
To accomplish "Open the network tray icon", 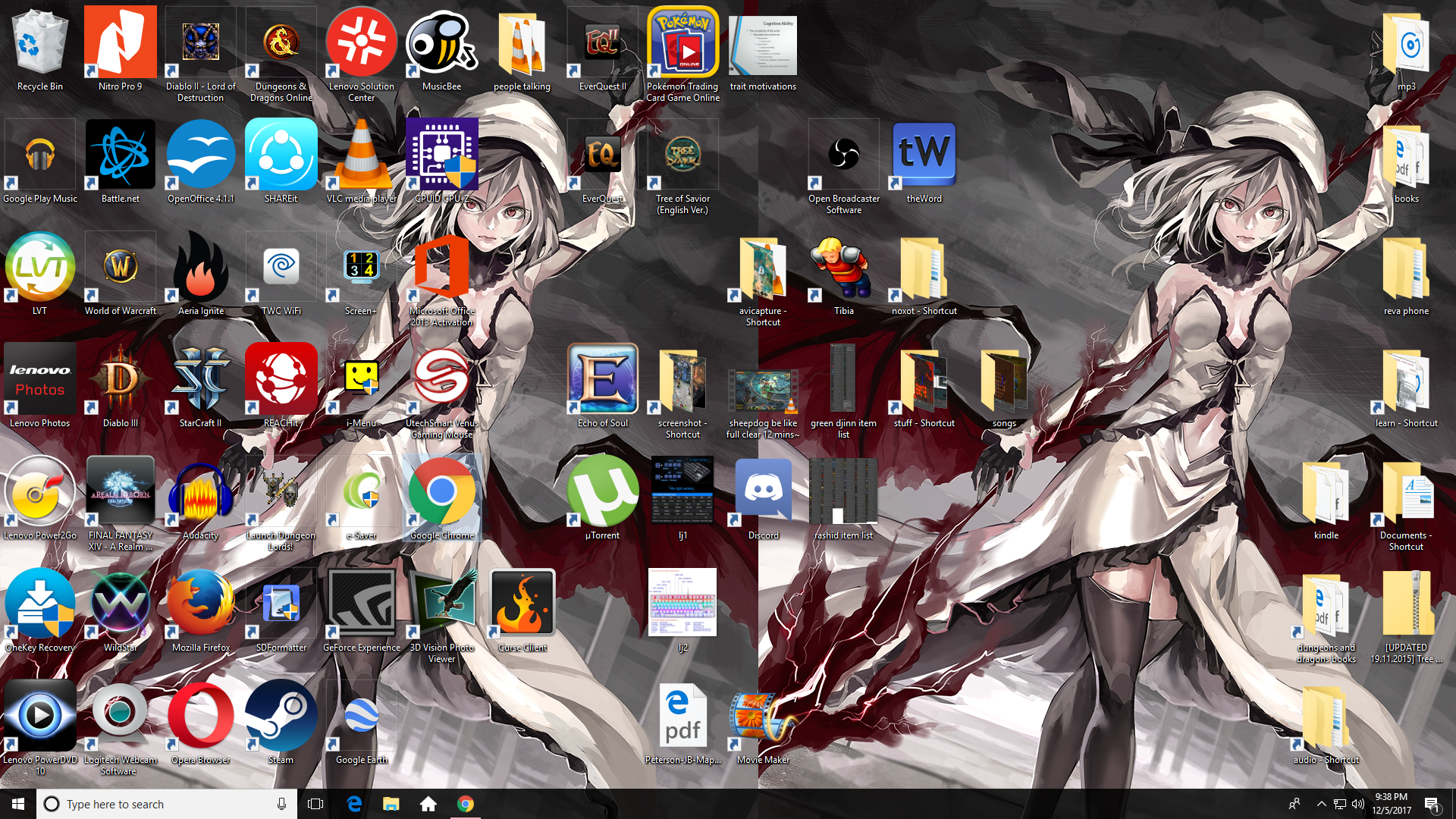I will coord(1339,804).
